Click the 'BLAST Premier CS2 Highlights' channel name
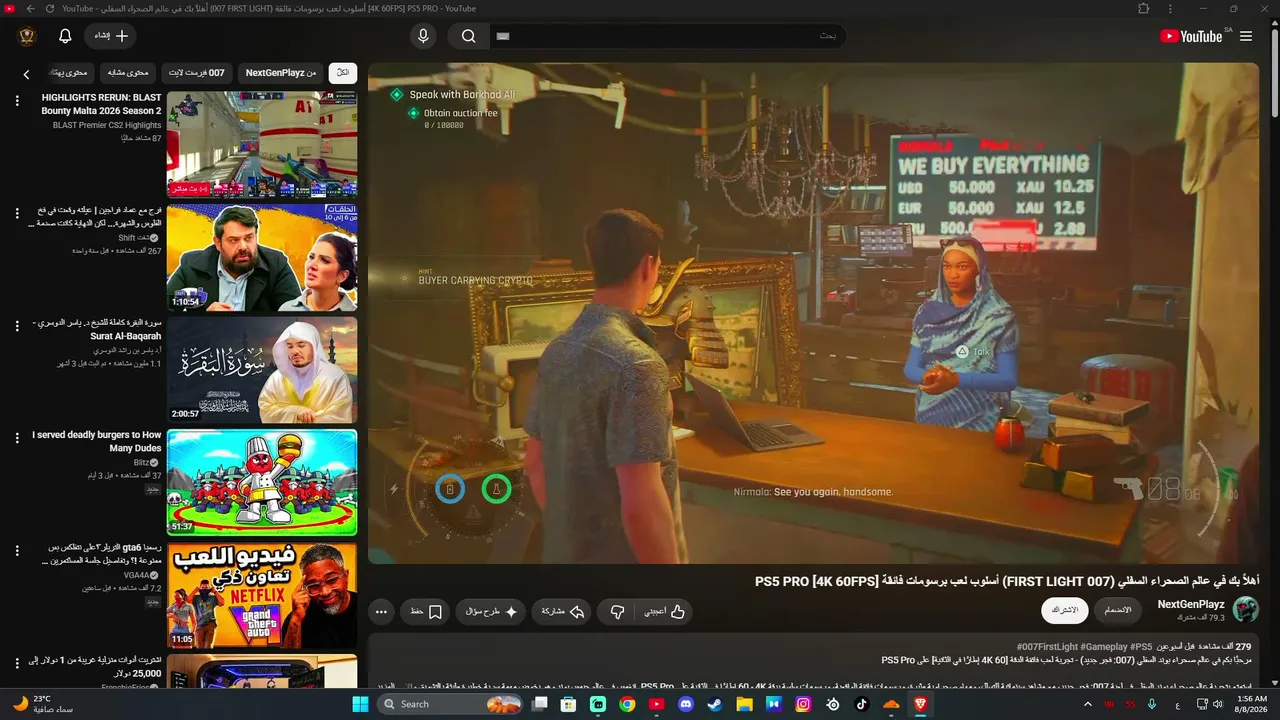 point(107,125)
